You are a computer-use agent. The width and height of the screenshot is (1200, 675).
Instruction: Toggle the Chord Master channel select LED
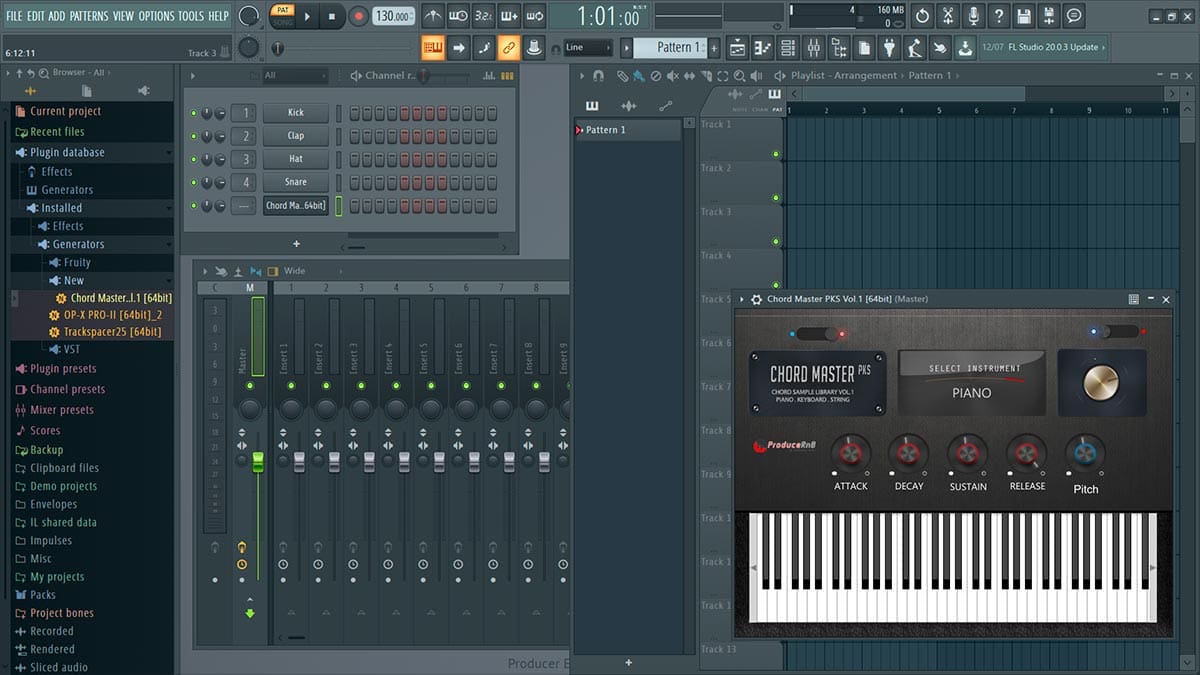pos(338,205)
